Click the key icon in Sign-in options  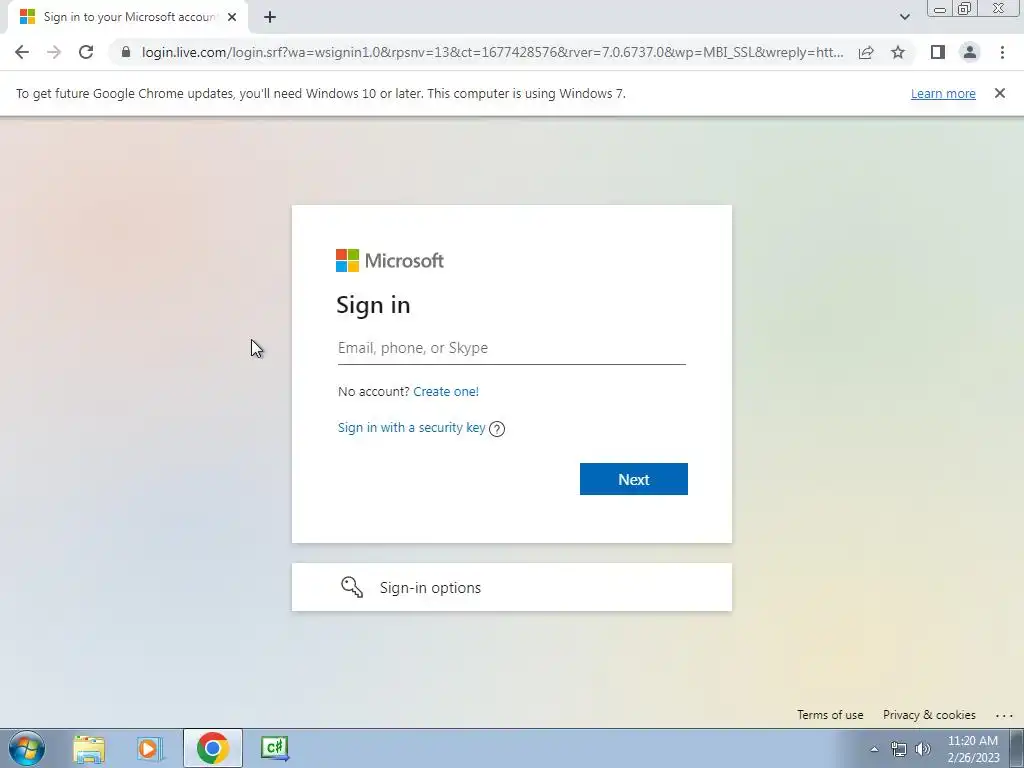pos(352,587)
